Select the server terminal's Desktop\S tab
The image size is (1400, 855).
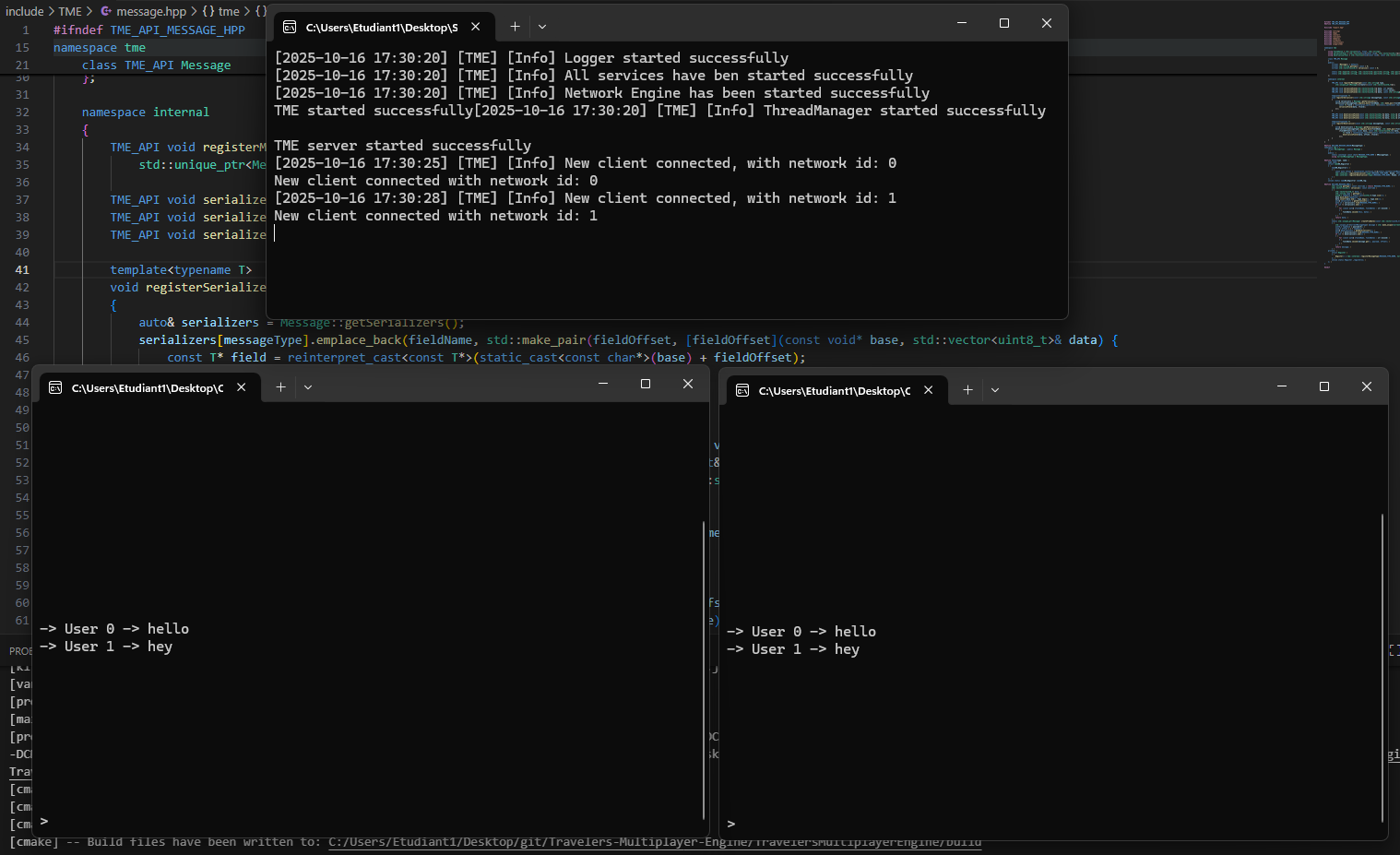point(381,28)
